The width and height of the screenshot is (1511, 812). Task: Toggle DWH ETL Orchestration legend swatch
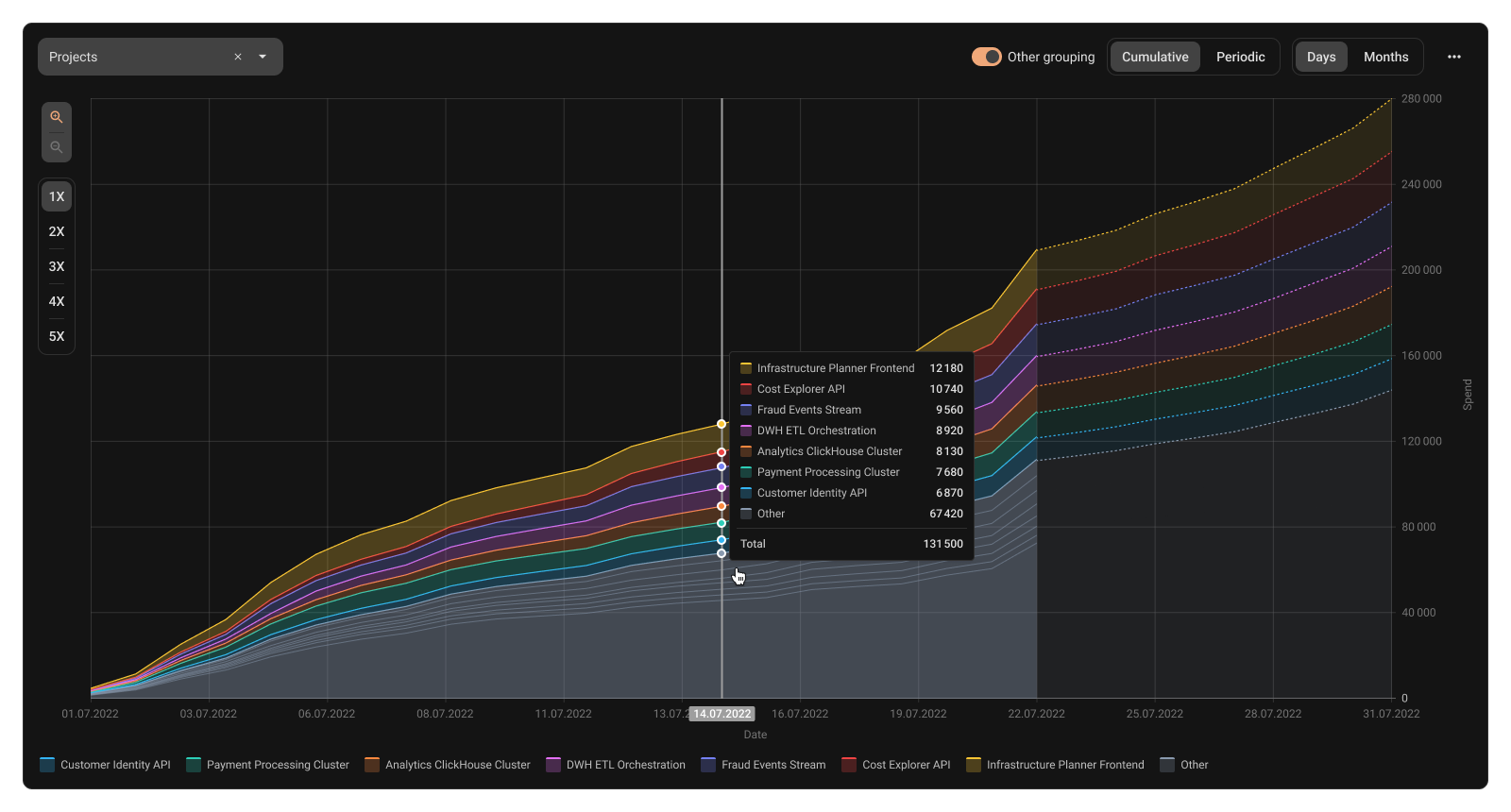(x=553, y=765)
